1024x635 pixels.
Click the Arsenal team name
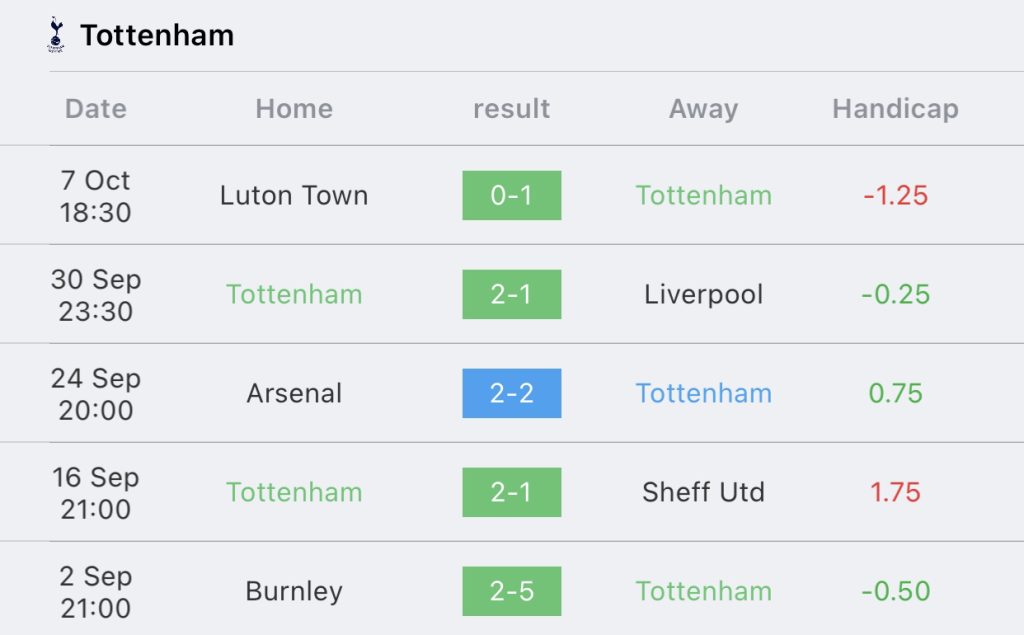pos(294,393)
